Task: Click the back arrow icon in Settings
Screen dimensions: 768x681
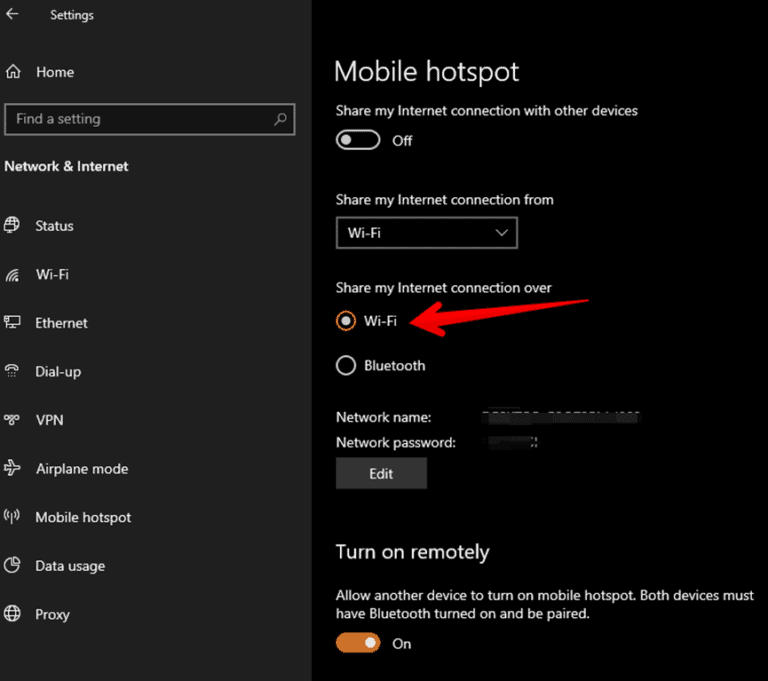Action: [13, 15]
